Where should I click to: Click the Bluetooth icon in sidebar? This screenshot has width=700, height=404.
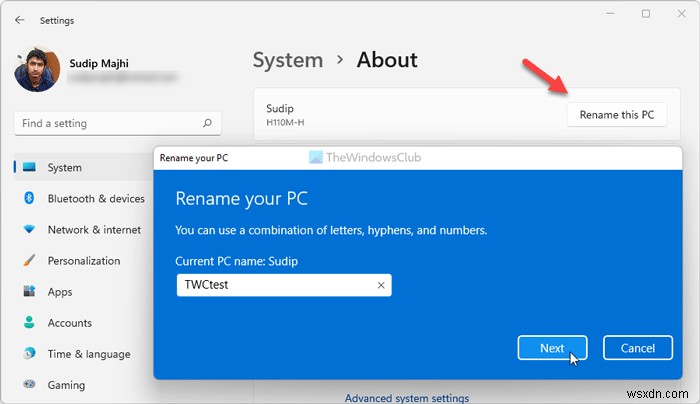click(x=29, y=198)
